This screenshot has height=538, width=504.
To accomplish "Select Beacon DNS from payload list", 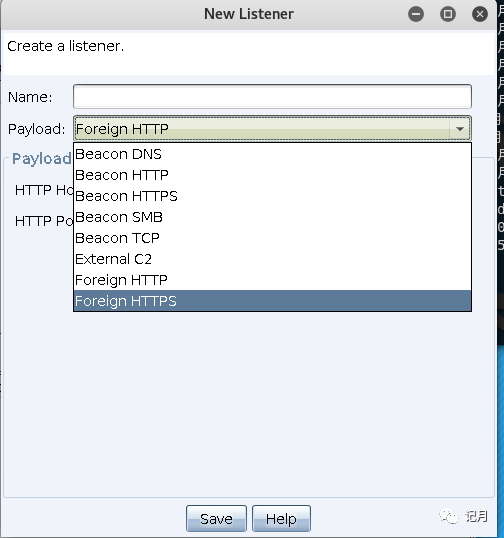I will [272, 154].
